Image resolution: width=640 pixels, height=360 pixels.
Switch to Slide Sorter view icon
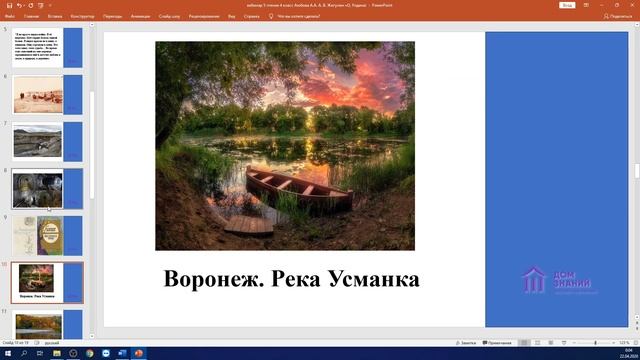point(538,343)
